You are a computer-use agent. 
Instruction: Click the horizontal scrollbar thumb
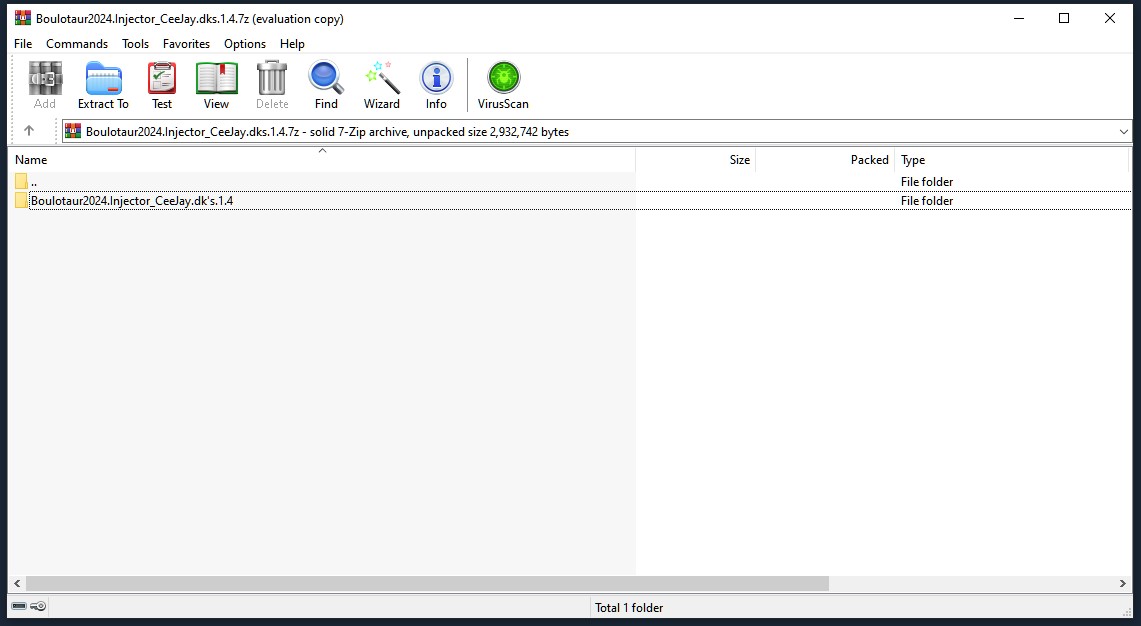tap(427, 584)
